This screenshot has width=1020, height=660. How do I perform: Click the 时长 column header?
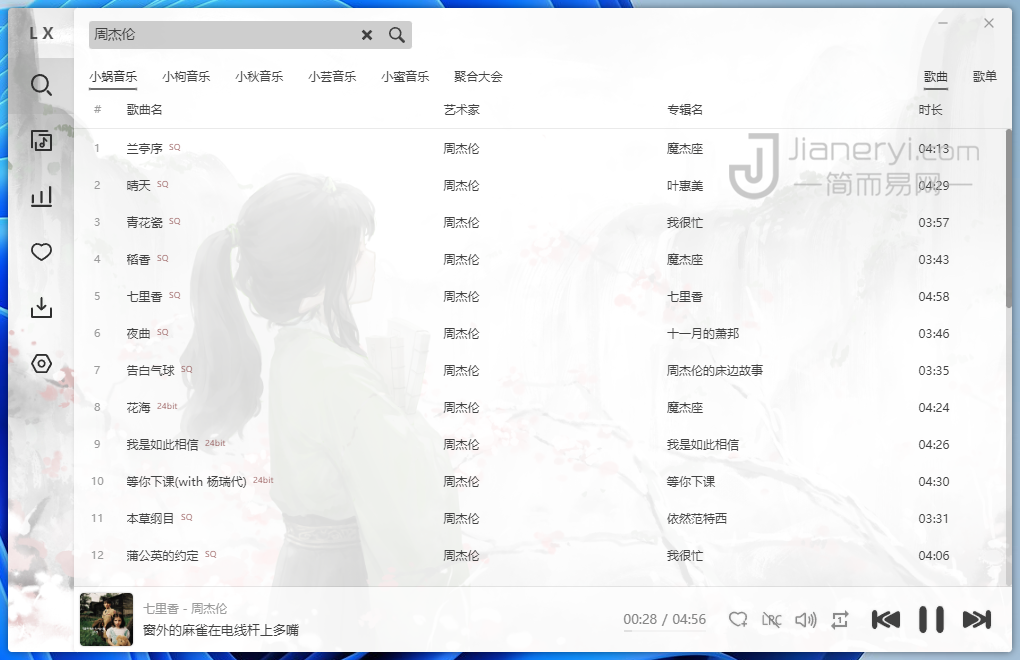(930, 110)
